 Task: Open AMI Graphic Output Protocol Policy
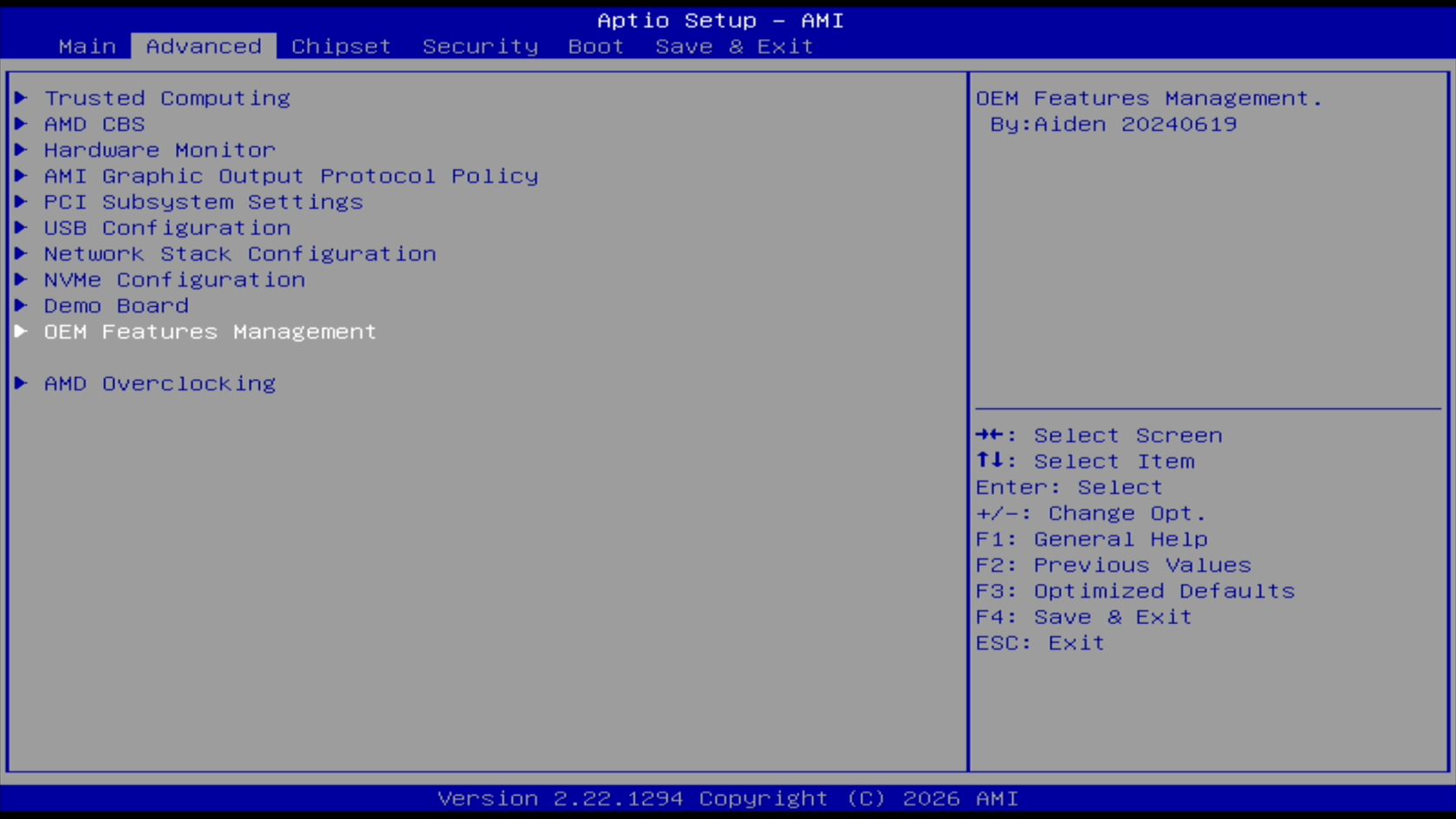tap(291, 176)
